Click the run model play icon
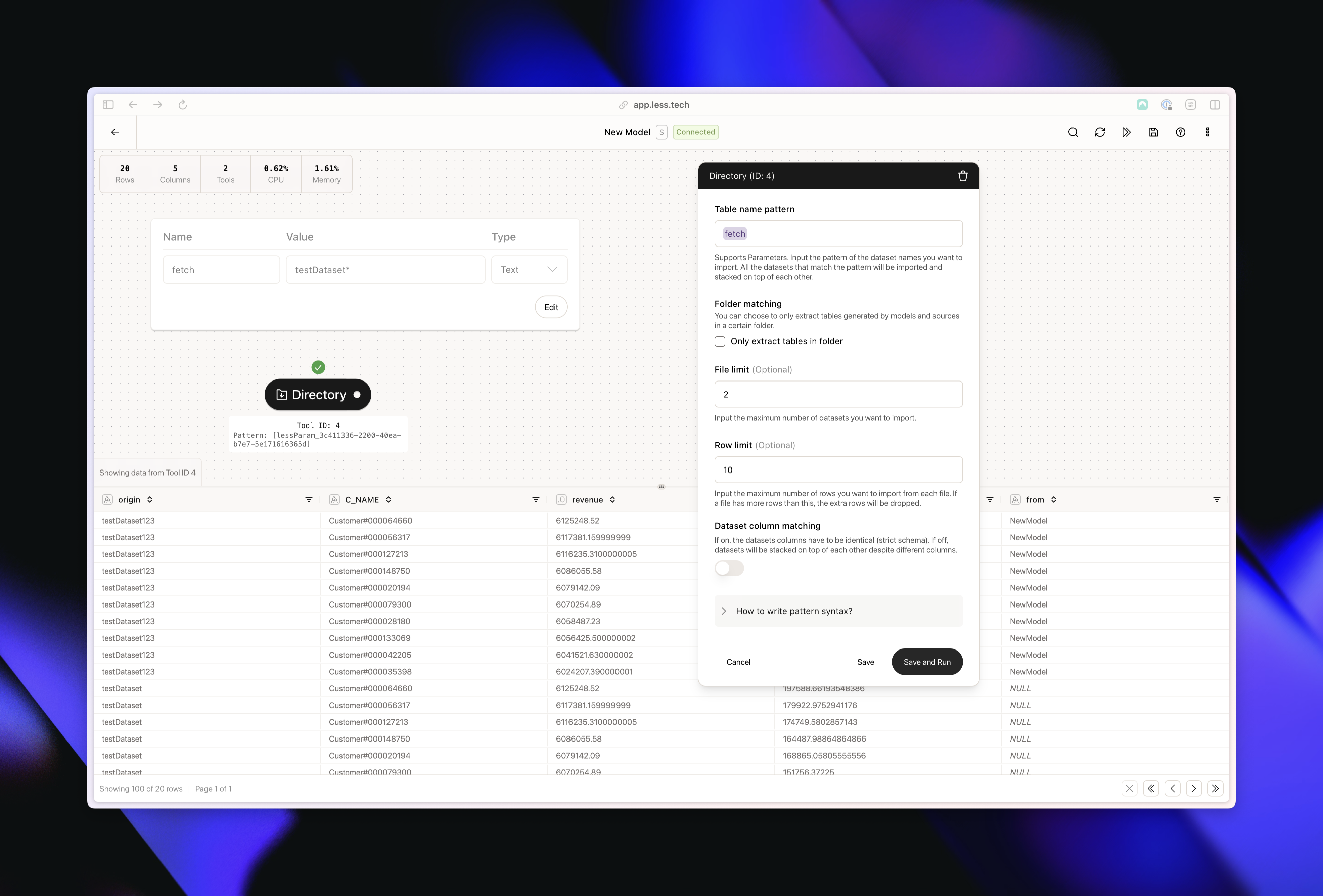This screenshot has height=896, width=1323. coord(1126,132)
